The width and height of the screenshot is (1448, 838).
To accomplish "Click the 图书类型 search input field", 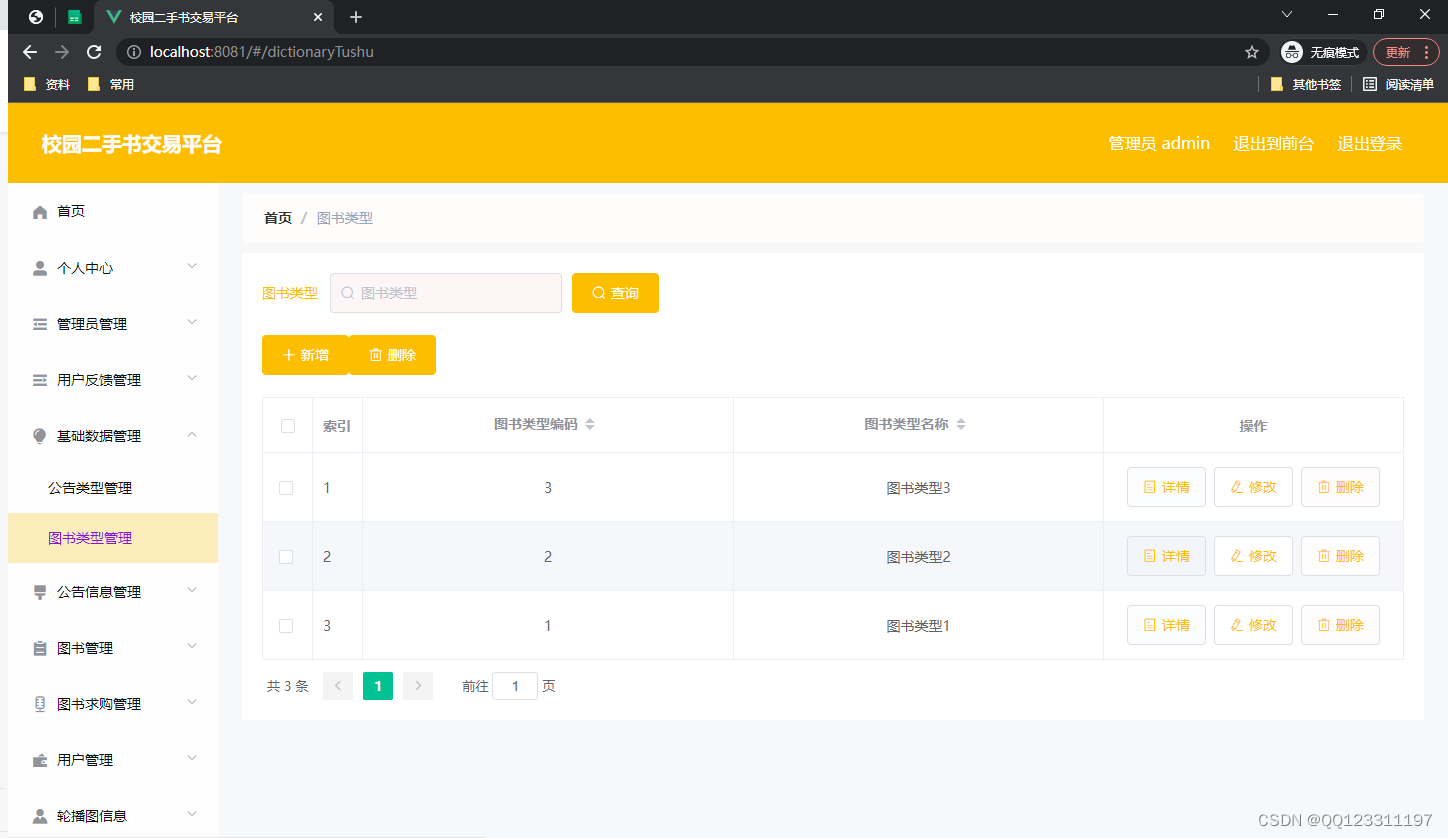I will (446, 293).
